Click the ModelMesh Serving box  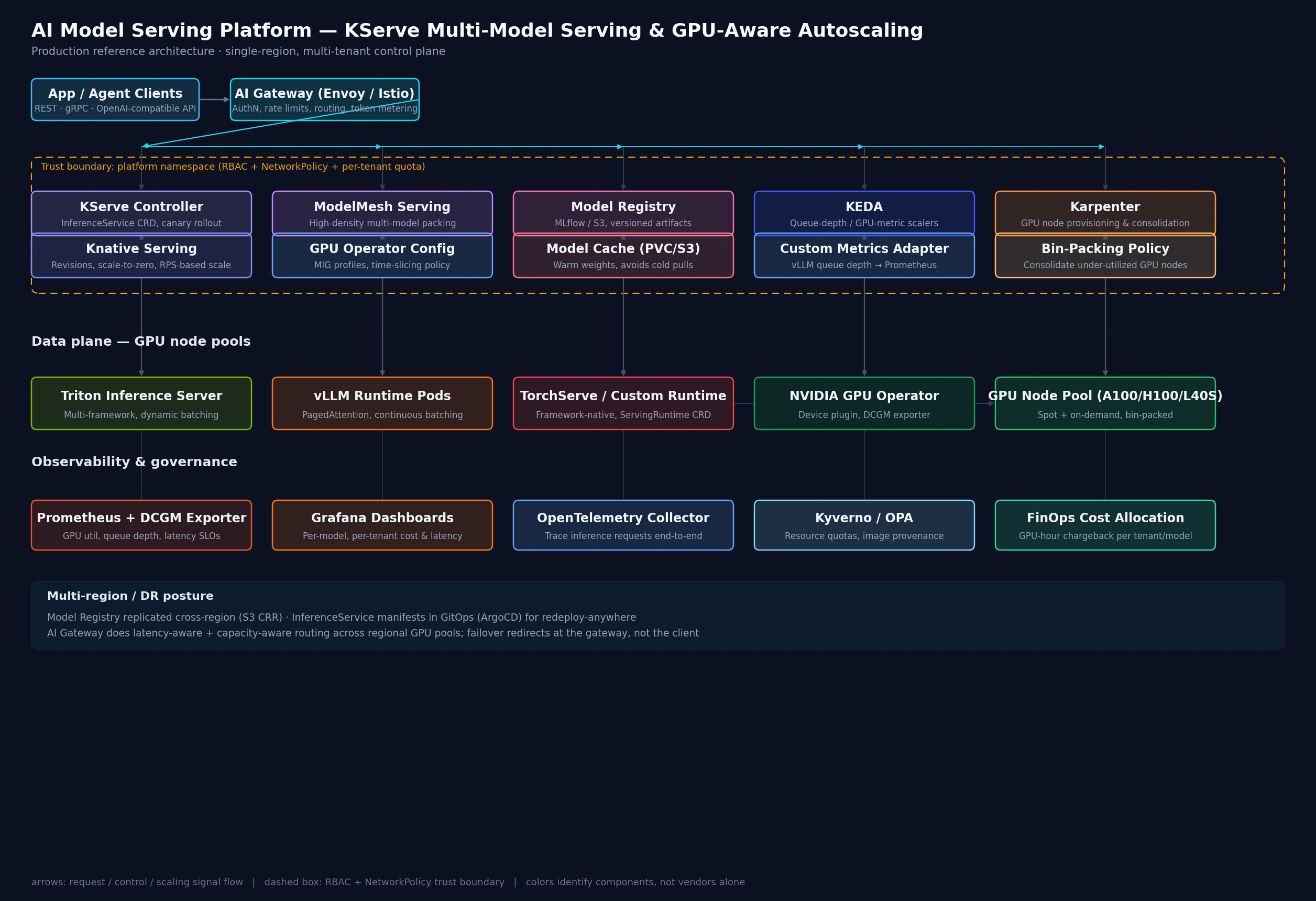tap(382, 213)
